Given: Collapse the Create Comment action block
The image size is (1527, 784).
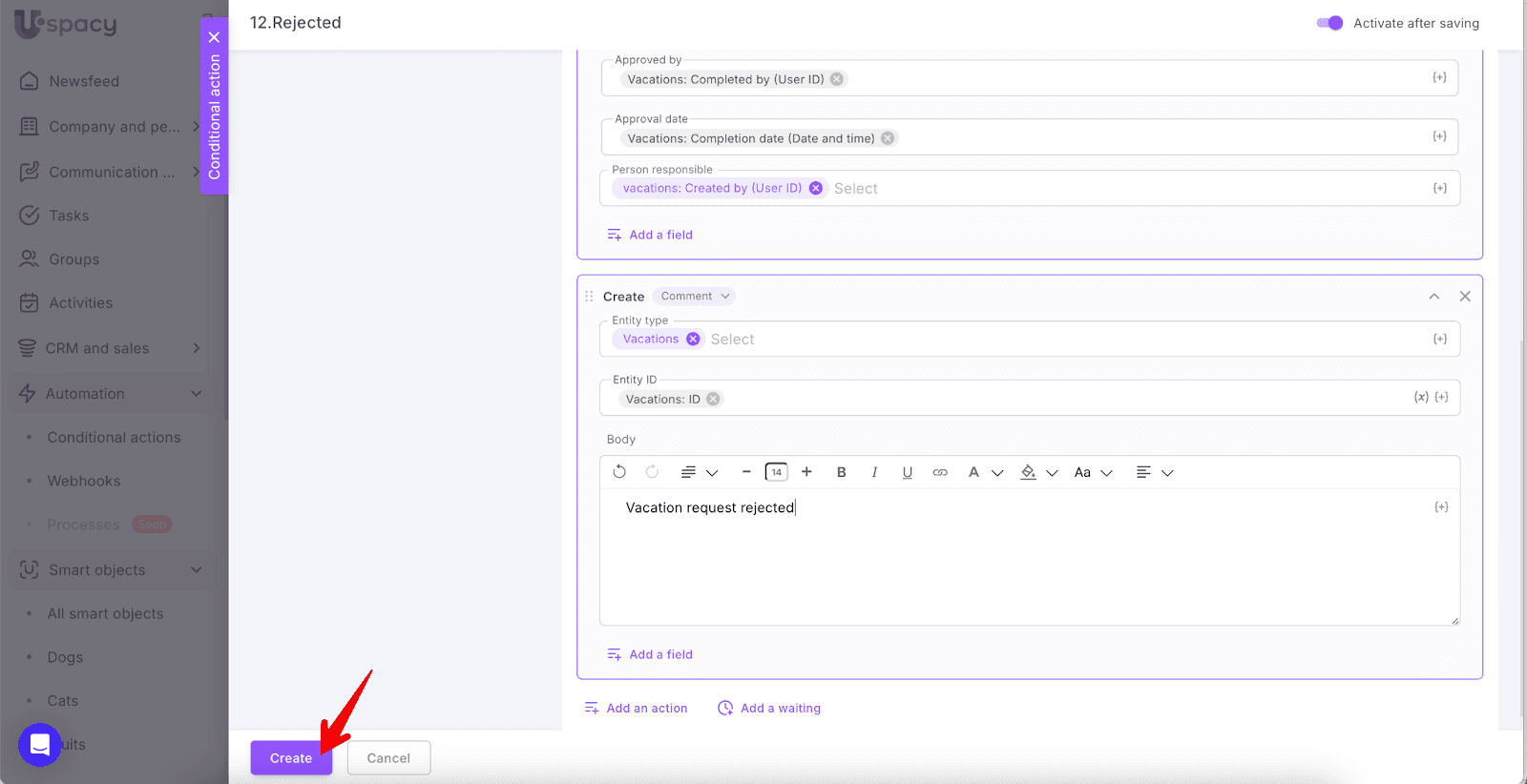Looking at the screenshot, I should [x=1433, y=297].
